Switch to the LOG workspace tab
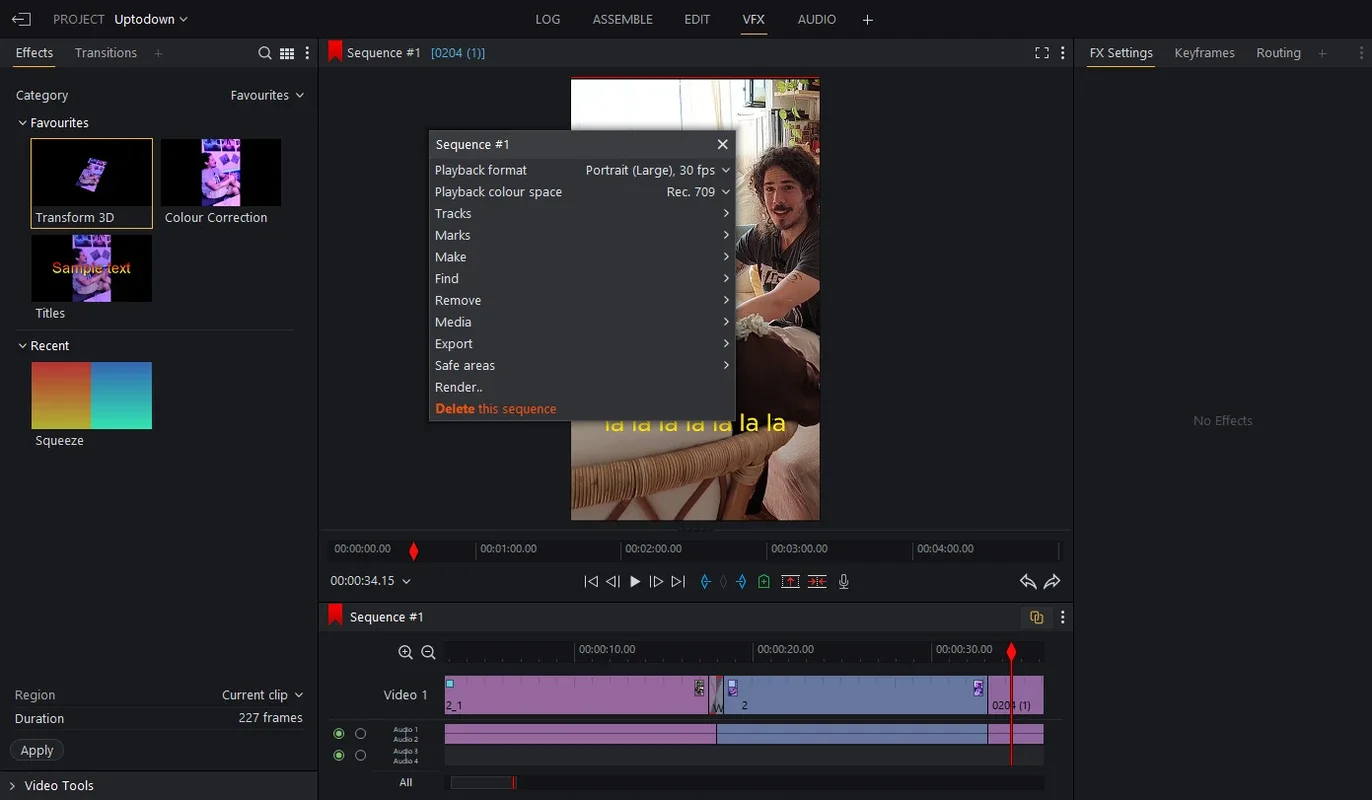Screen dimensions: 1372x800 coord(548,19)
